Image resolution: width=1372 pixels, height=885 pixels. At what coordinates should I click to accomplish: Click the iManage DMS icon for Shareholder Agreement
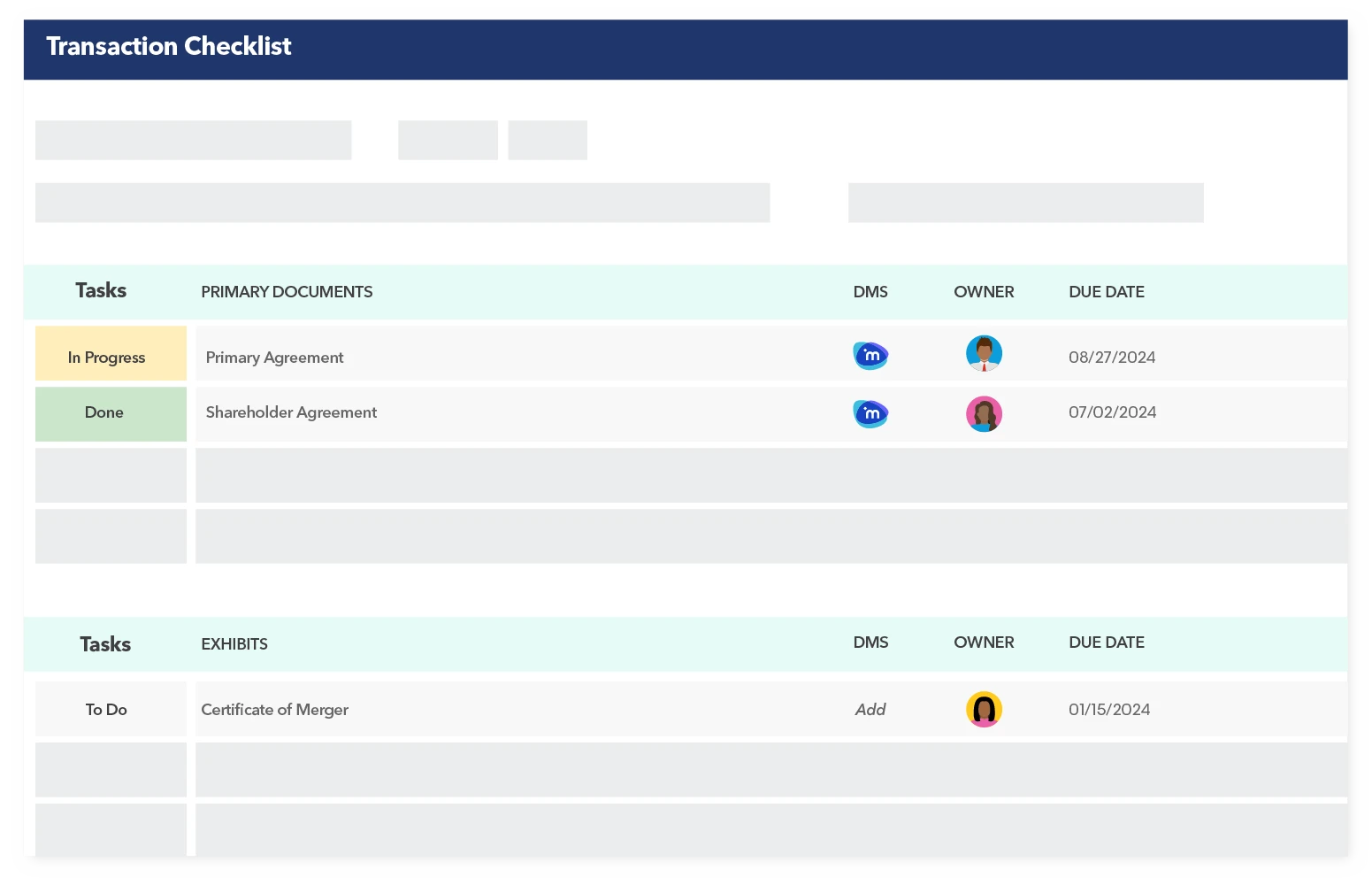pyautogui.click(x=870, y=413)
